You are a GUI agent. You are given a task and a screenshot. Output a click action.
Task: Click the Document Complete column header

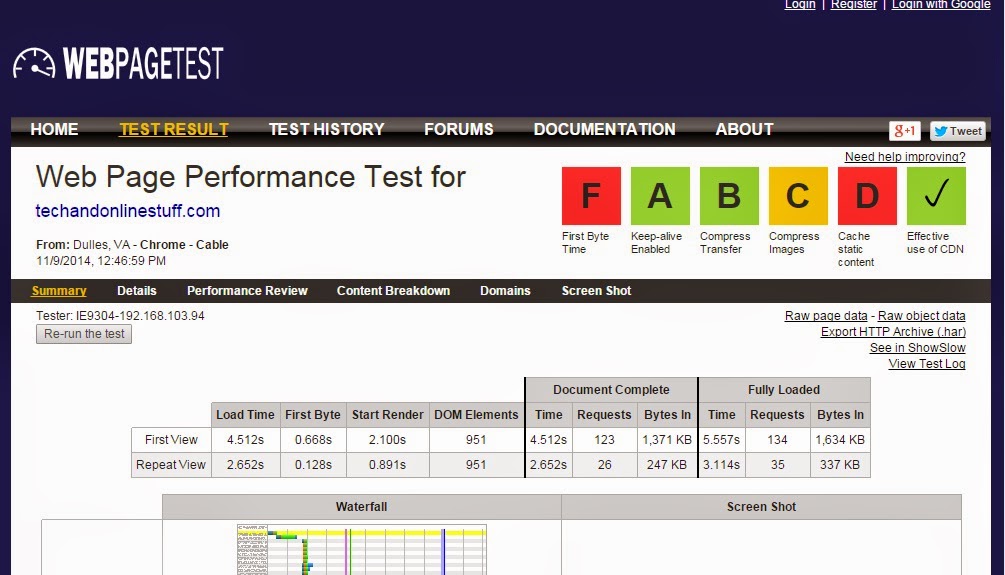click(611, 390)
